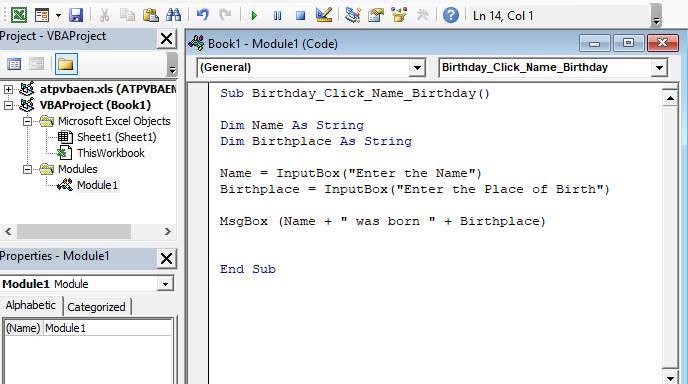Open View Microsoft Excel icon in toolbar
The image size is (688, 384).
click(x=18, y=16)
